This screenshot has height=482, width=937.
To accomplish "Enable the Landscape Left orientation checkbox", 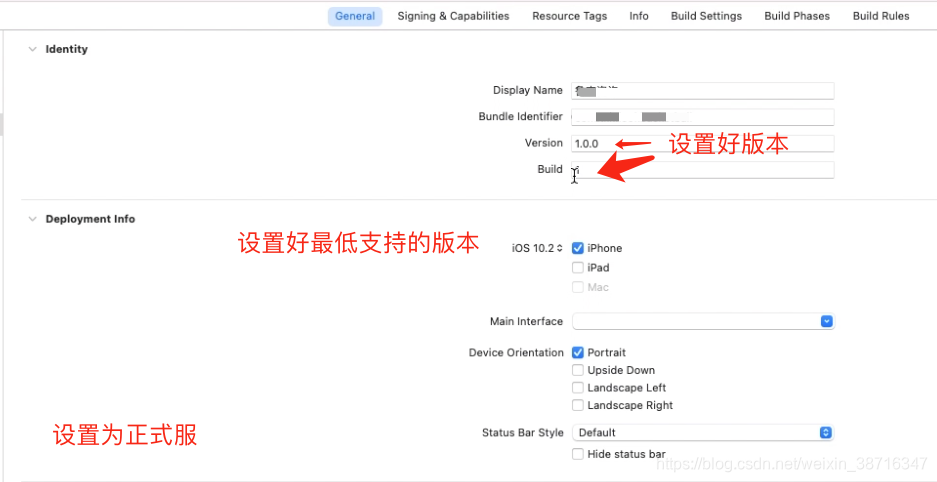I will (x=578, y=388).
